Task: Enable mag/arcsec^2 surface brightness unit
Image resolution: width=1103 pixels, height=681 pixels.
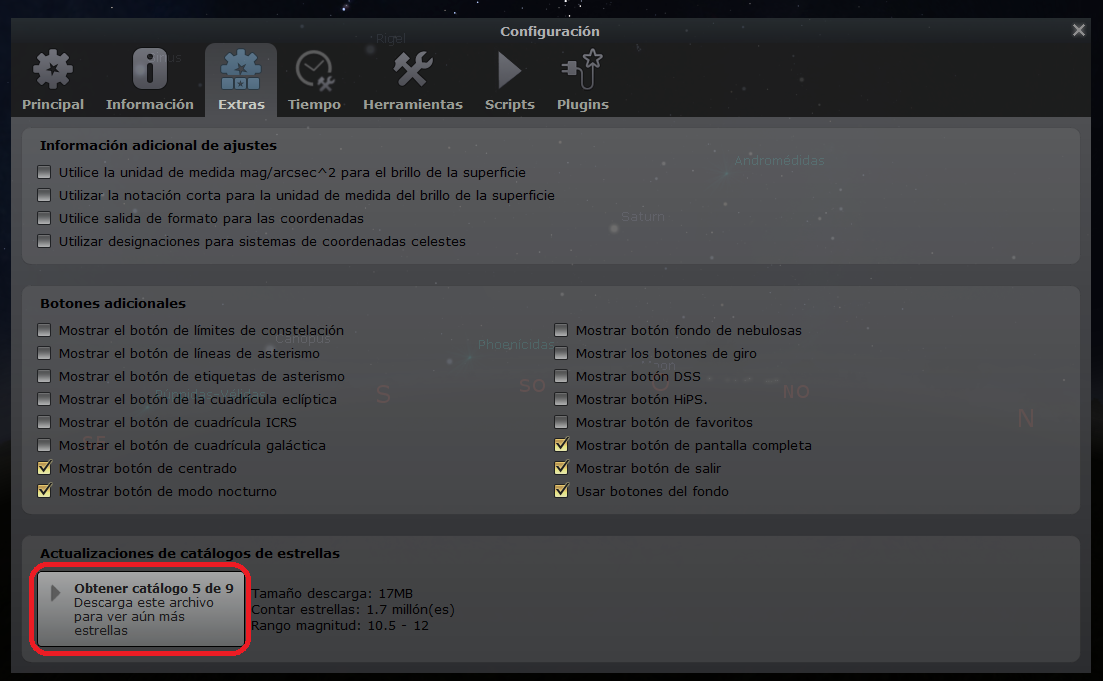Action: [x=44, y=172]
